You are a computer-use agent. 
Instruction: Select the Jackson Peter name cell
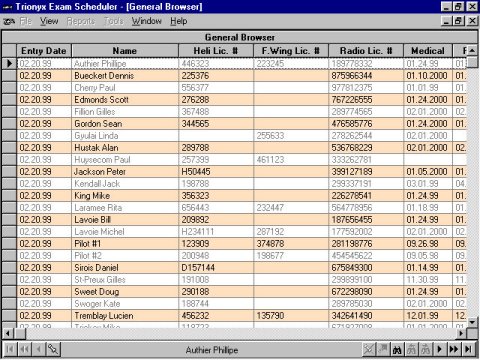click(x=125, y=172)
